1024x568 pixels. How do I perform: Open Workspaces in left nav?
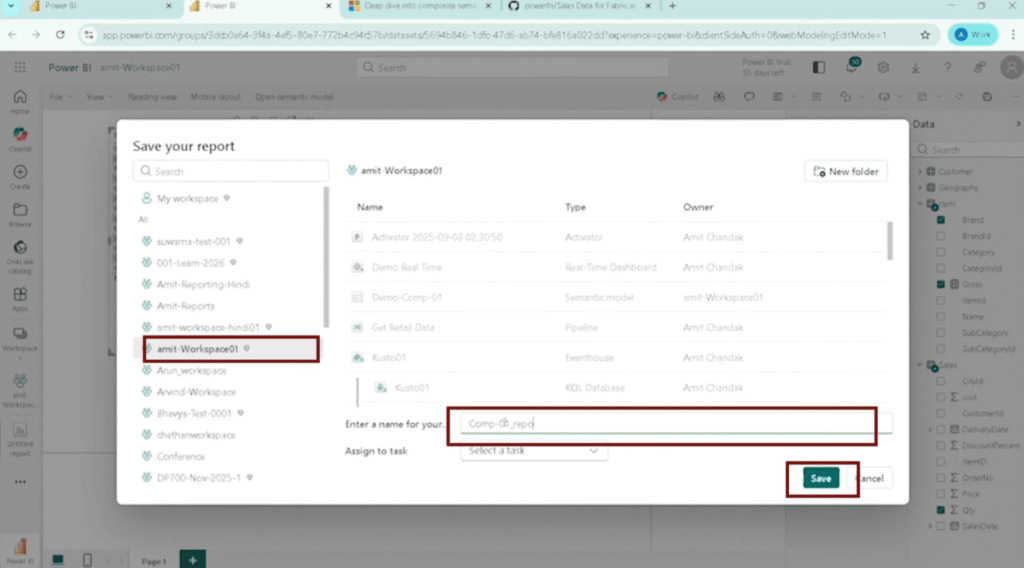[x=20, y=343]
